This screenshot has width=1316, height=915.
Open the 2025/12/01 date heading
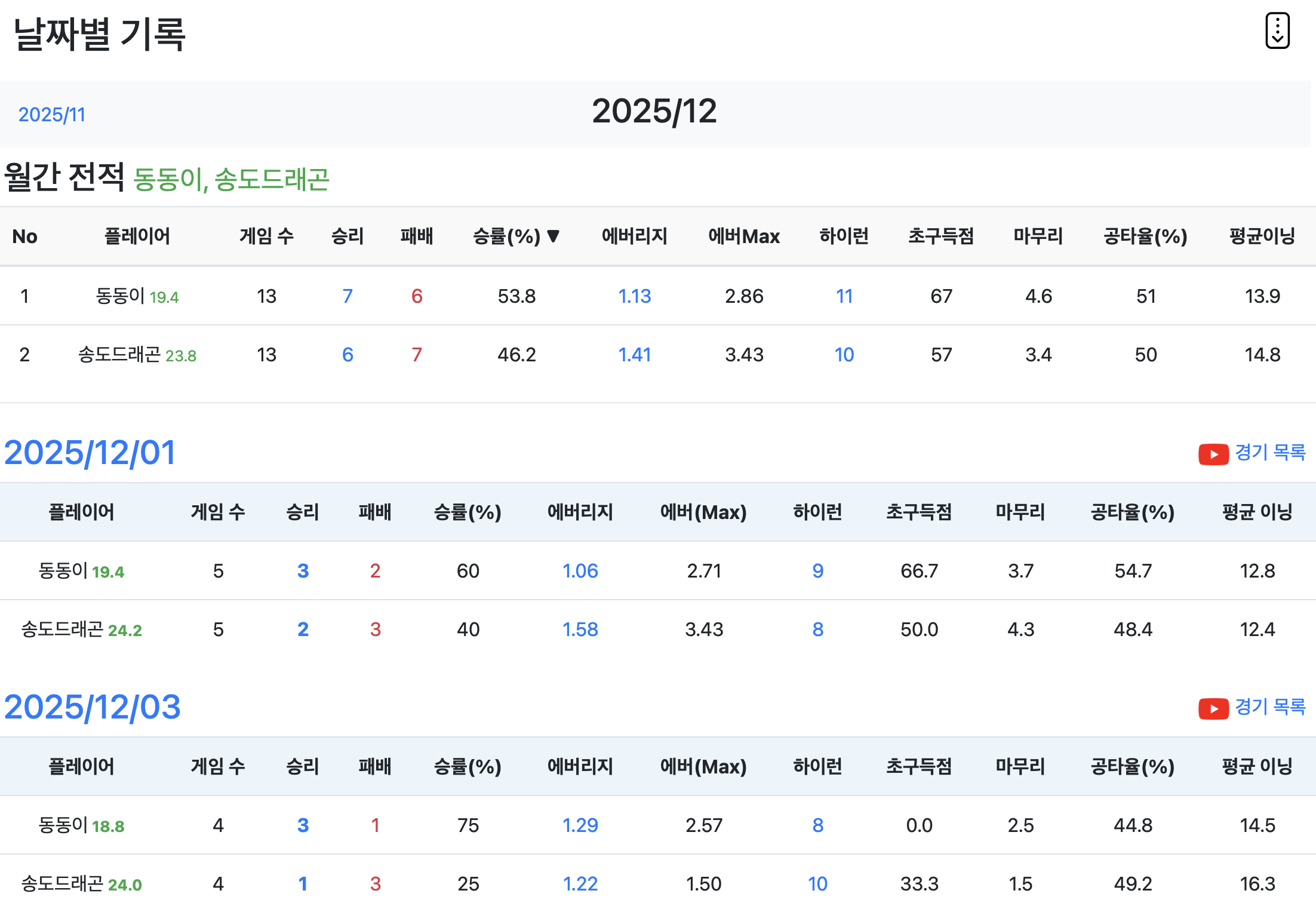pos(90,453)
